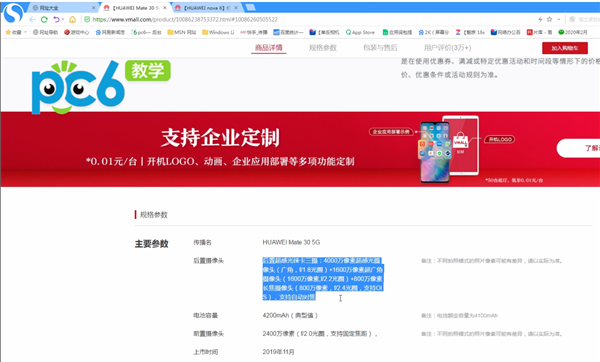Switch to the HUAWEI nova 6 tab
This screenshot has height=362, width=600.
[207, 8]
